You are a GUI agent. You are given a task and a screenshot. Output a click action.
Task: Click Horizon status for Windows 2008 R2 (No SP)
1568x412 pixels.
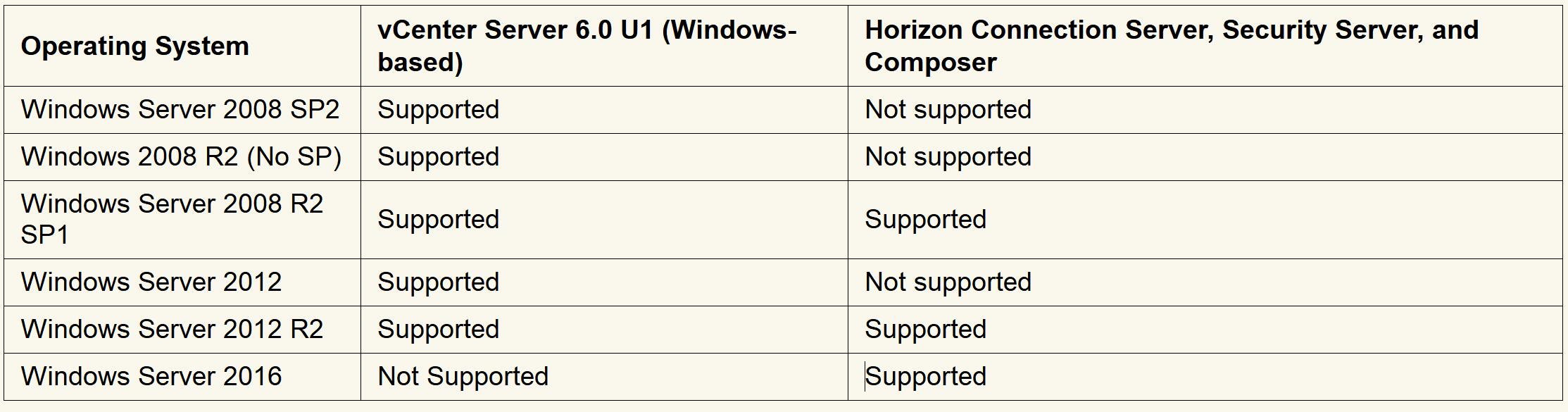point(948,157)
